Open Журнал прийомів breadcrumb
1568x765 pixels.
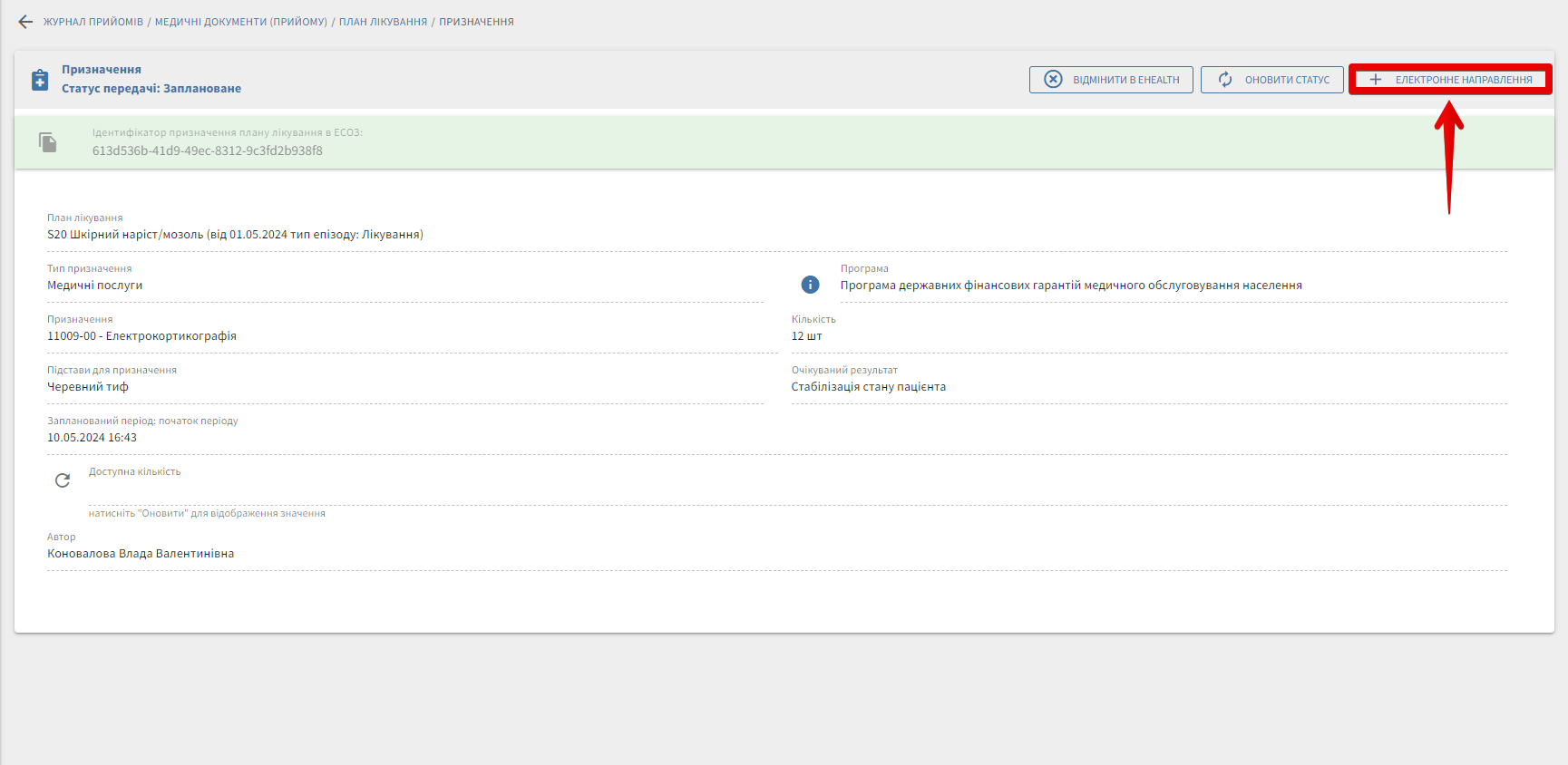(93, 22)
